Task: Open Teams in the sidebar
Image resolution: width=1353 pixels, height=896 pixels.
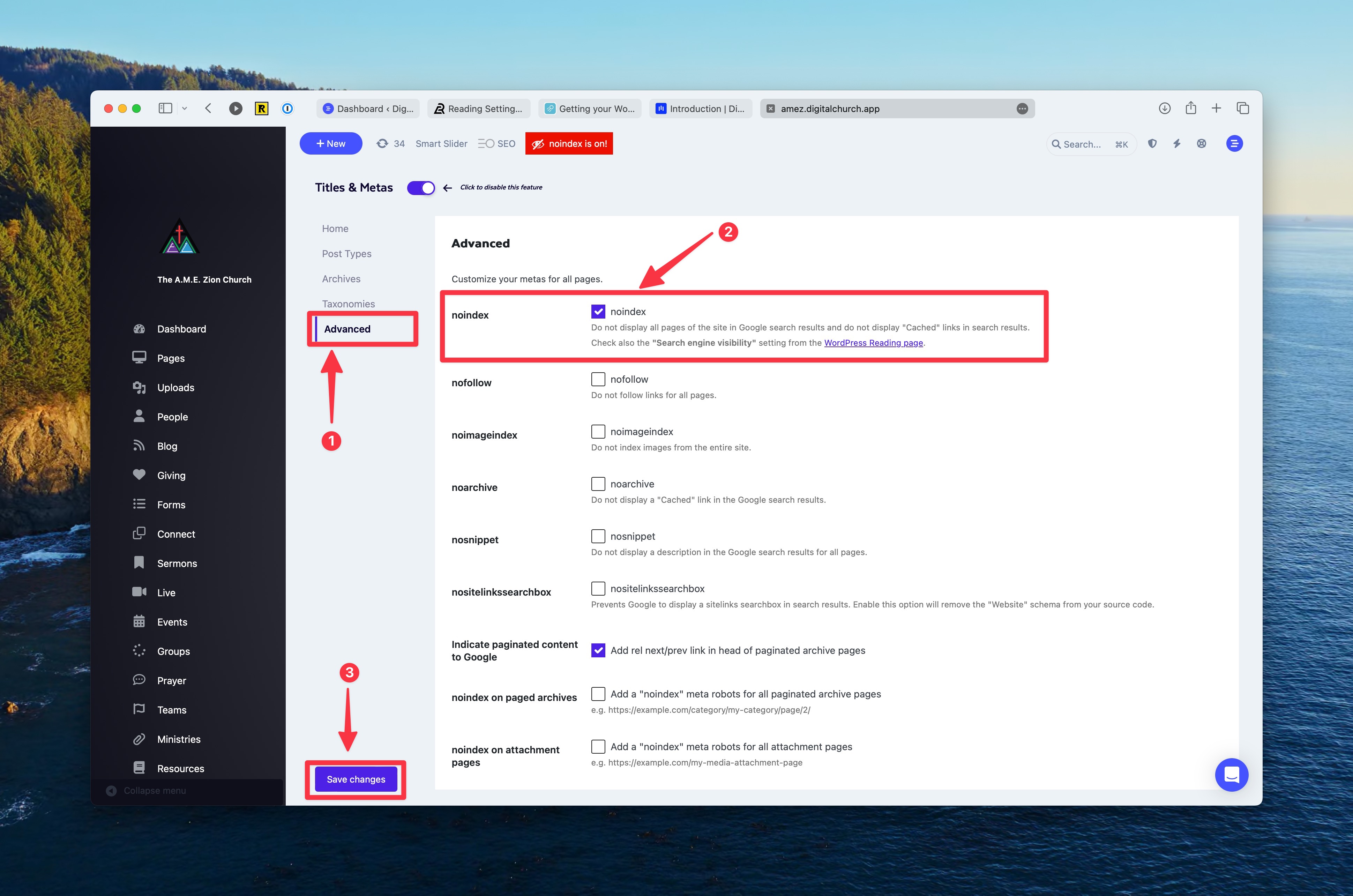Action: tap(172, 710)
